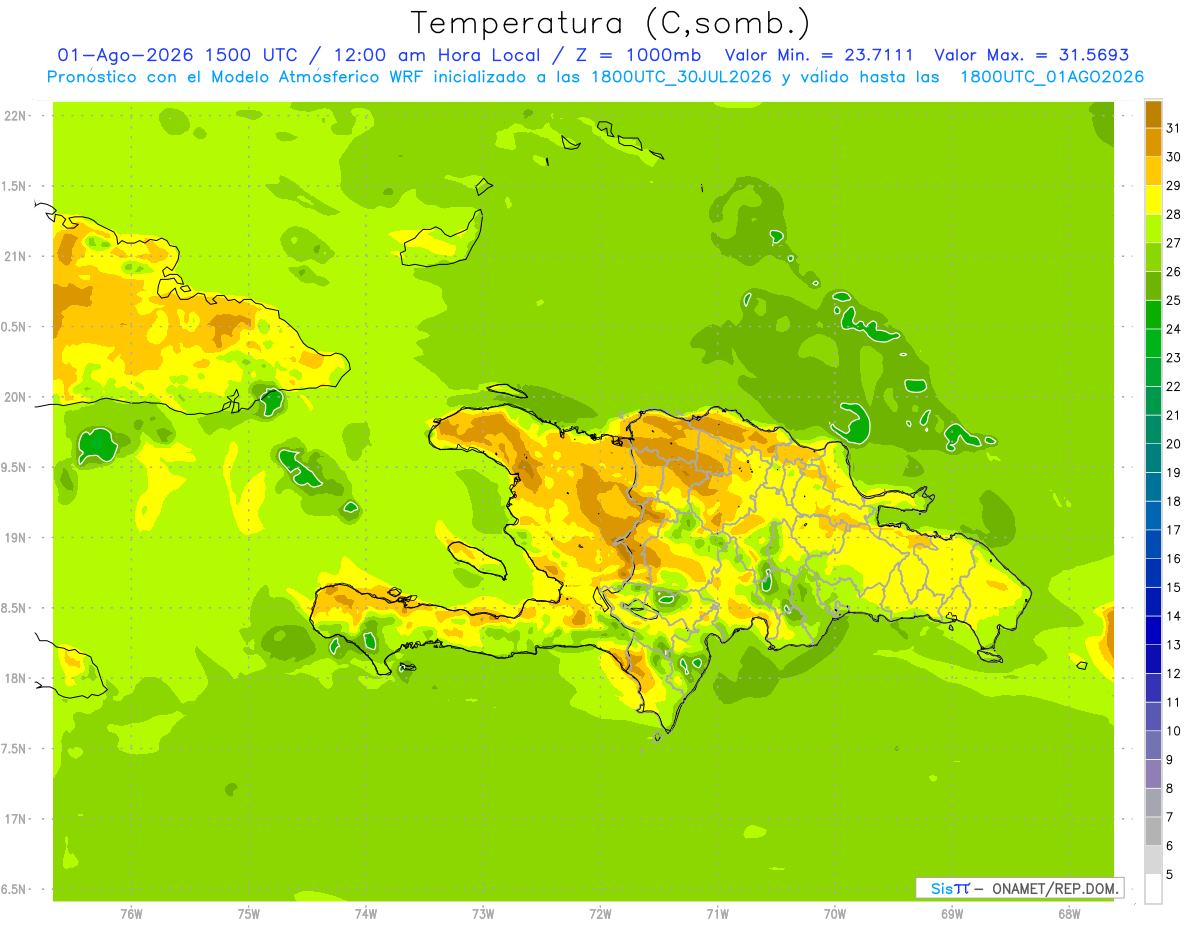Viewport: 1200px width, 927px height.
Task: Click the legend swatch between 28 and 29
Action: point(1153,200)
